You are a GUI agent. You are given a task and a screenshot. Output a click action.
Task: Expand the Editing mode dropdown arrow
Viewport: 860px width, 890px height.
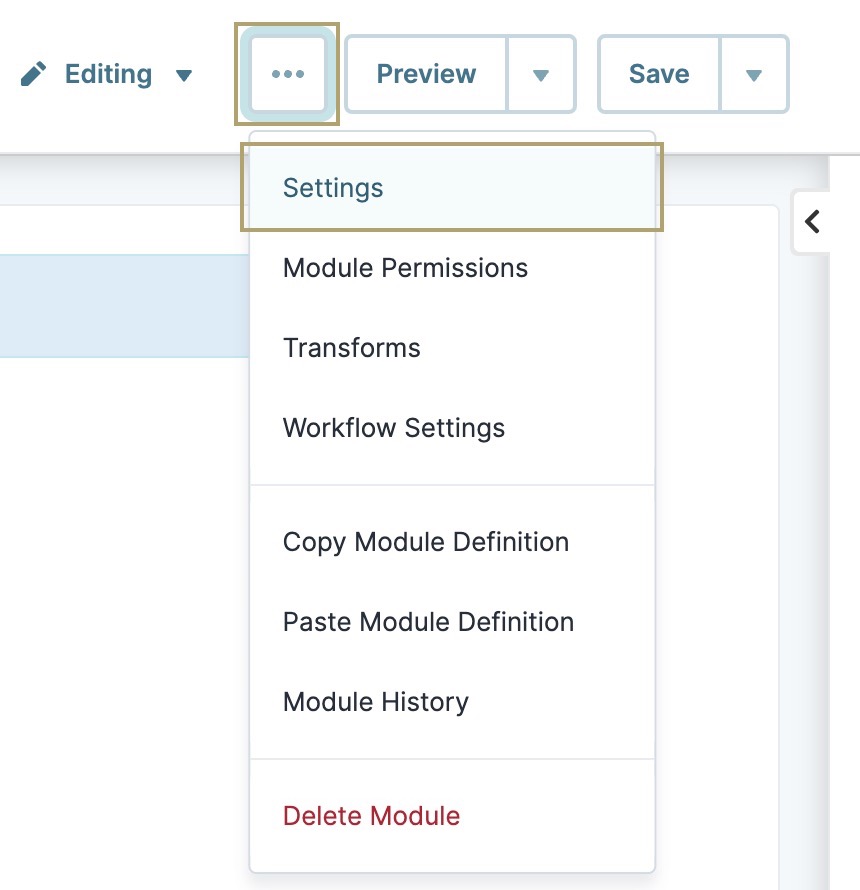tap(183, 75)
